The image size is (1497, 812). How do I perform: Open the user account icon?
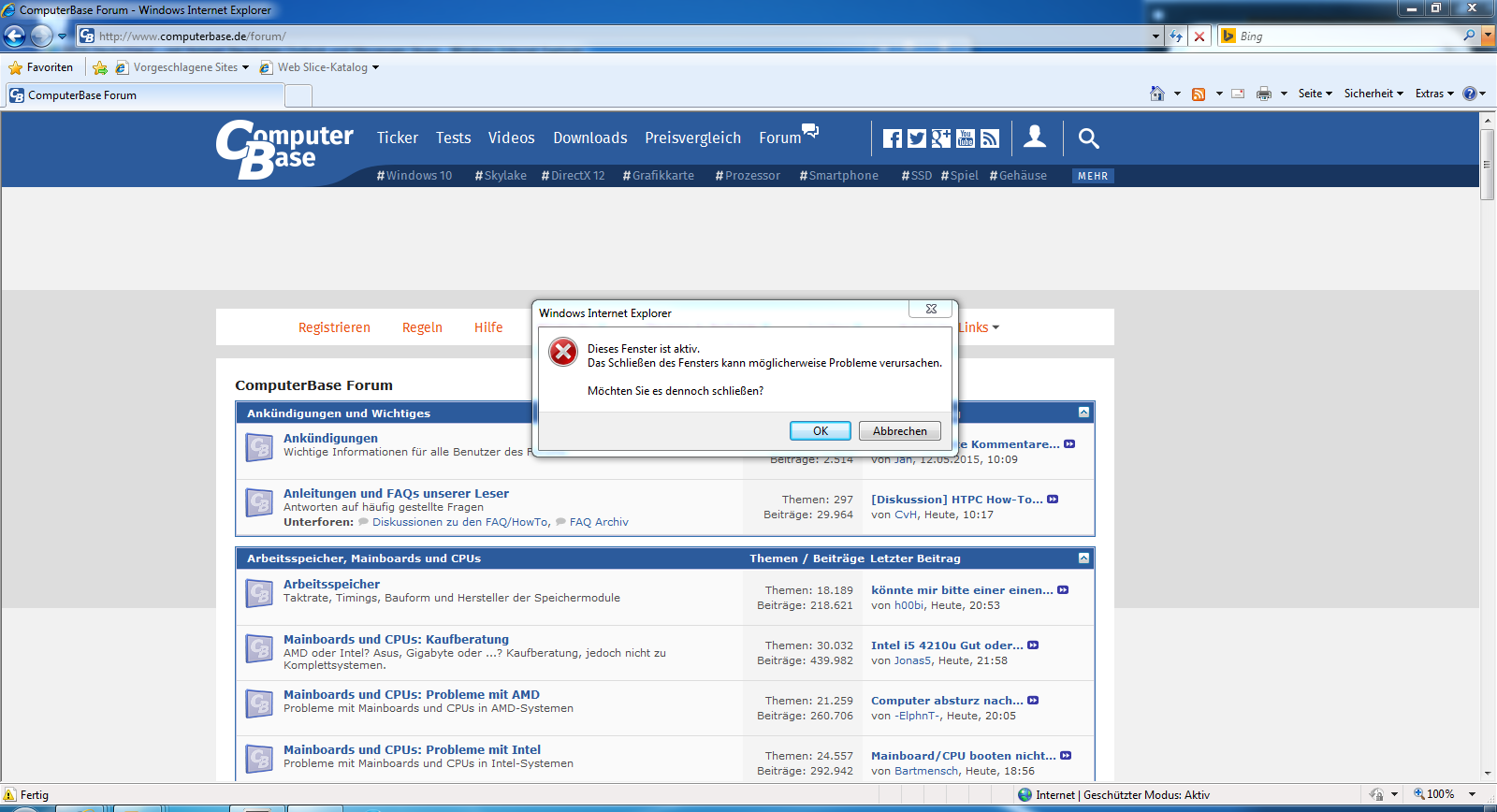pos(1035,137)
